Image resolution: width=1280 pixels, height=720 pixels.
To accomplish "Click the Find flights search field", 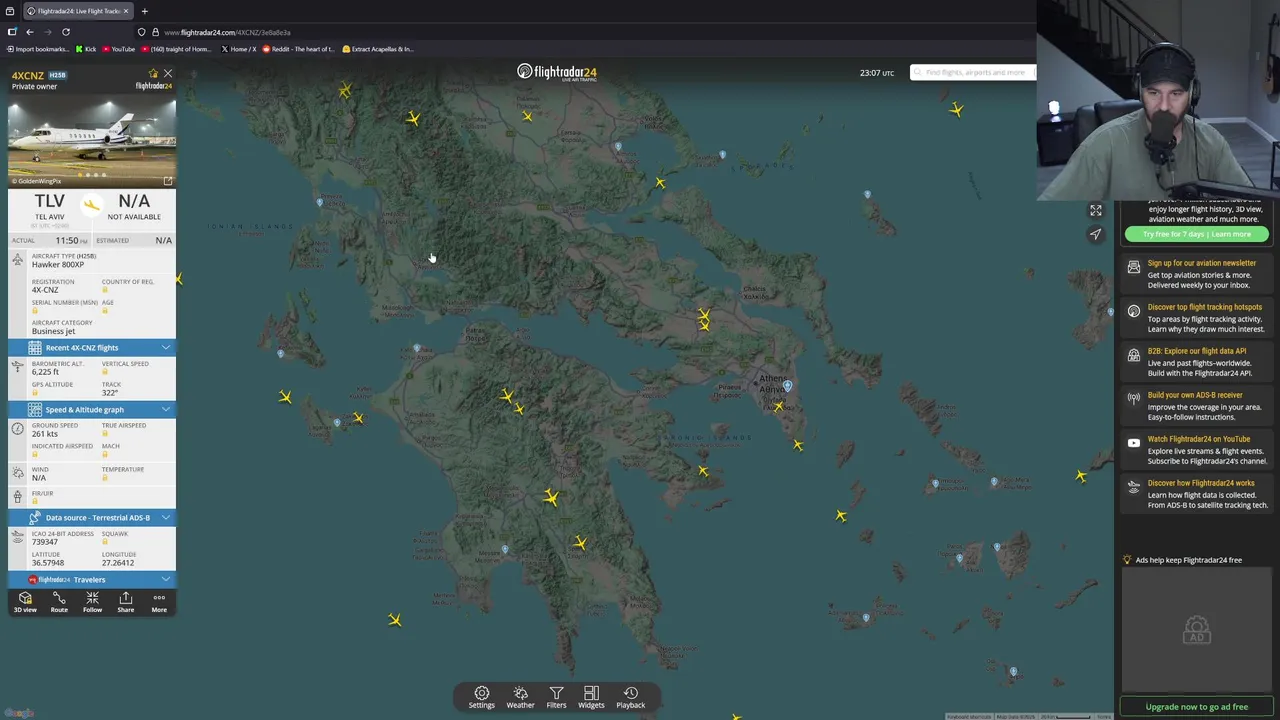I will (x=973, y=72).
